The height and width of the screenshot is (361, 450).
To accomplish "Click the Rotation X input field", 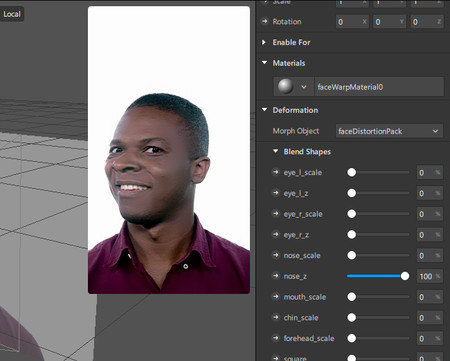I will pyautogui.click(x=352, y=22).
